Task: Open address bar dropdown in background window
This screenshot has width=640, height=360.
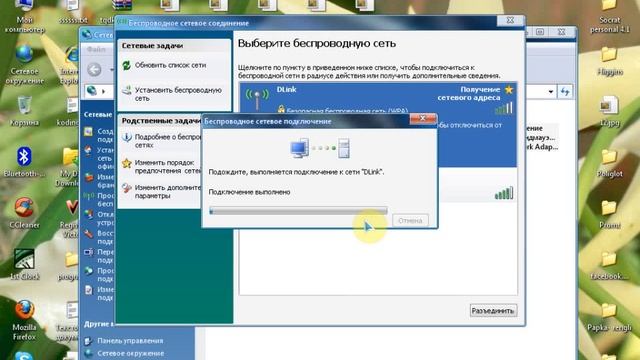Action: (551, 92)
